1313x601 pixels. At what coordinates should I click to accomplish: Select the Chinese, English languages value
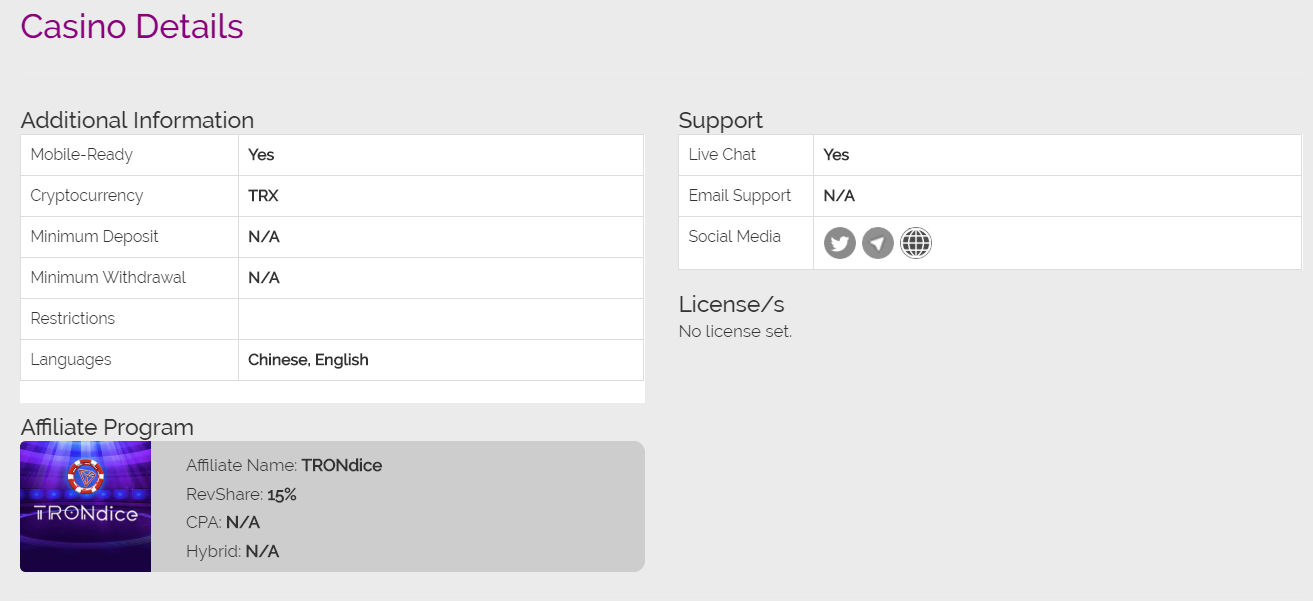pos(308,360)
